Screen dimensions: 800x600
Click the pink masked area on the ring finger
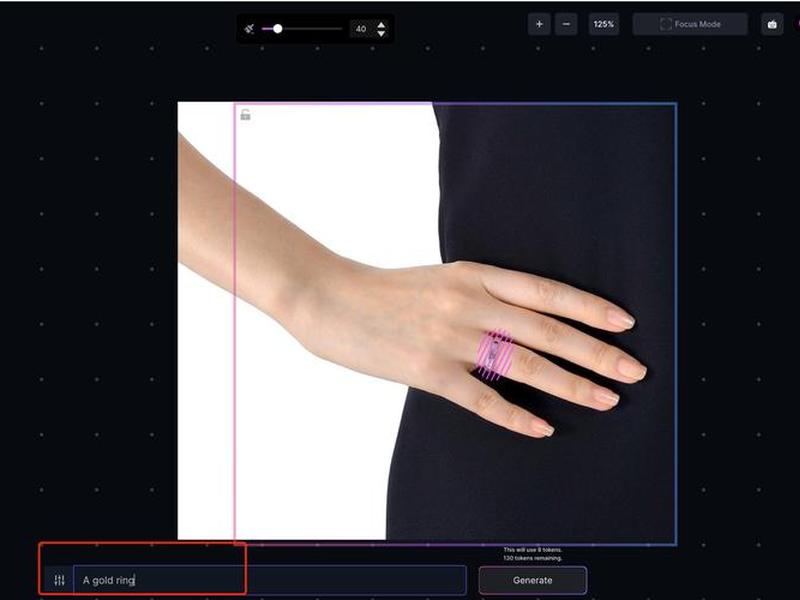[x=494, y=355]
